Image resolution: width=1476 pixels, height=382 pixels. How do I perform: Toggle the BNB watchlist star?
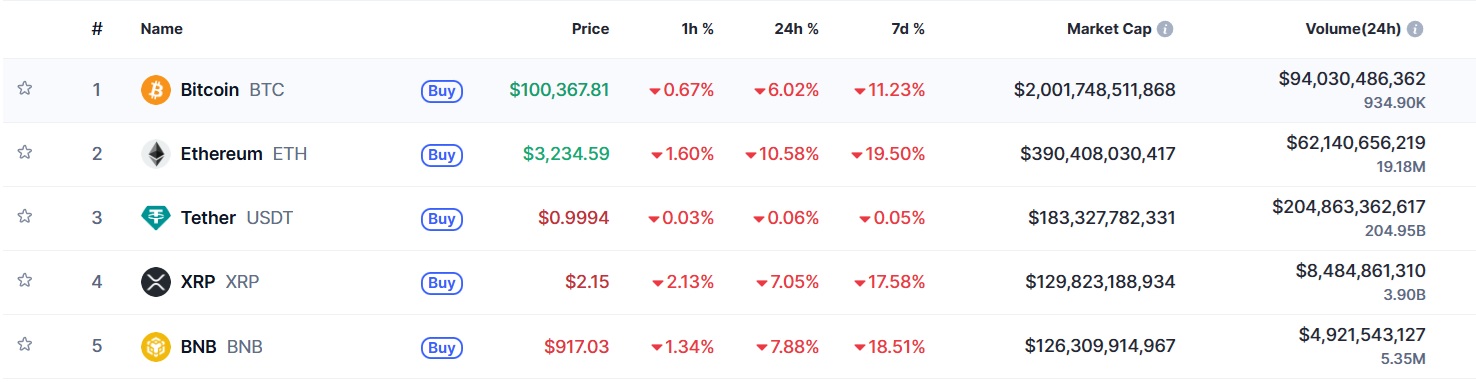click(x=25, y=345)
